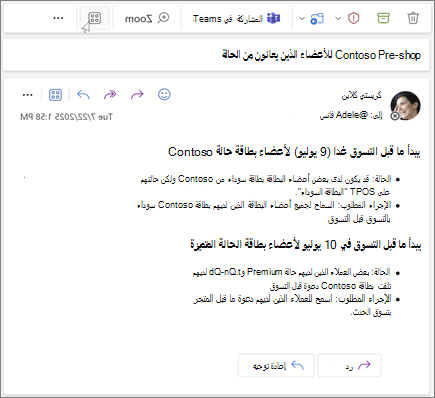435x398 pixels.
Task: Open the Apps icon in the message header
Action: click(x=55, y=95)
